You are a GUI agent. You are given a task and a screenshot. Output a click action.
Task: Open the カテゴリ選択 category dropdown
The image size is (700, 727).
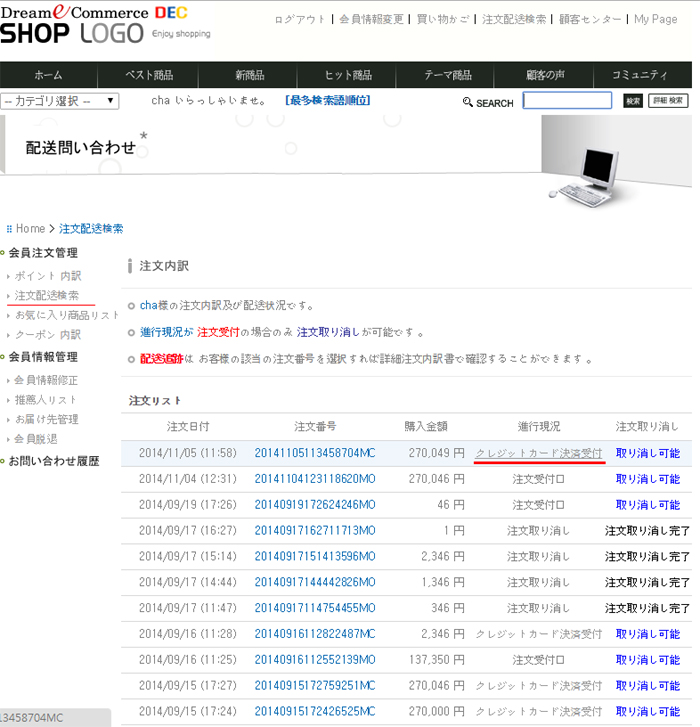[60, 101]
